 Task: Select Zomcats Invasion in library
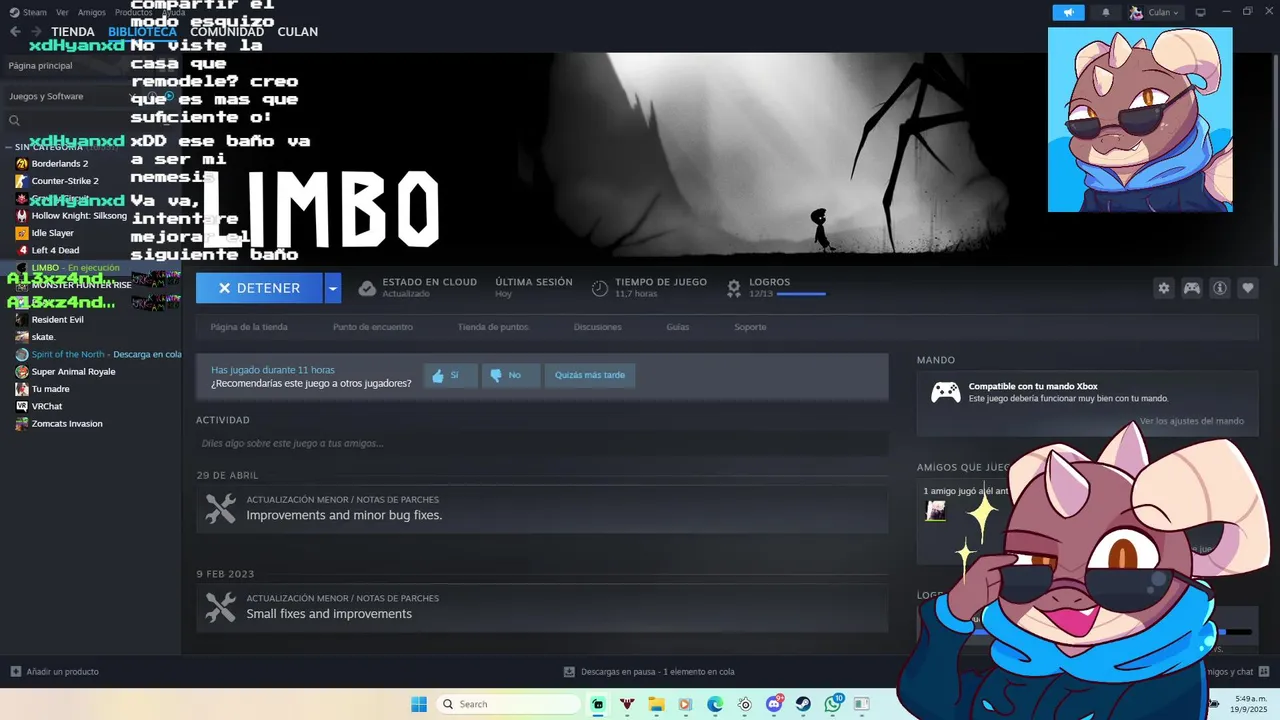click(67, 423)
